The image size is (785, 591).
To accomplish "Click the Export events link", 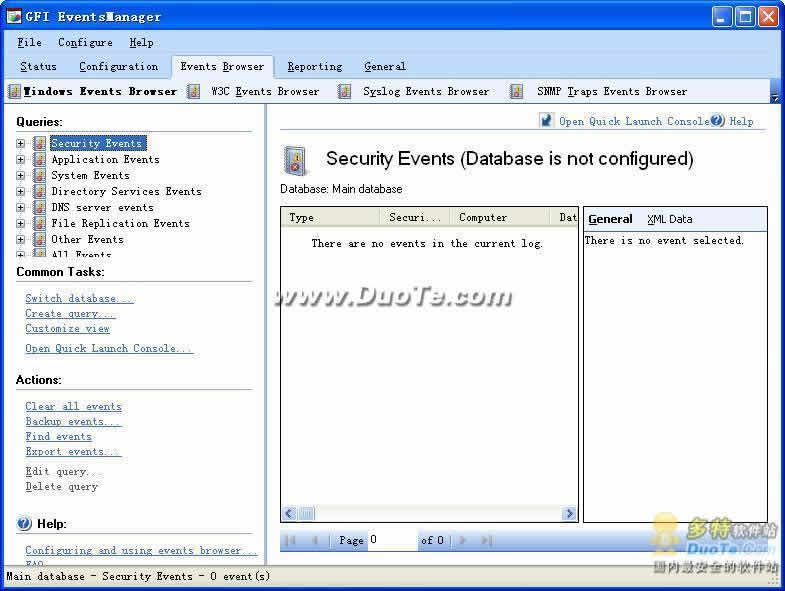I will pyautogui.click(x=73, y=451).
